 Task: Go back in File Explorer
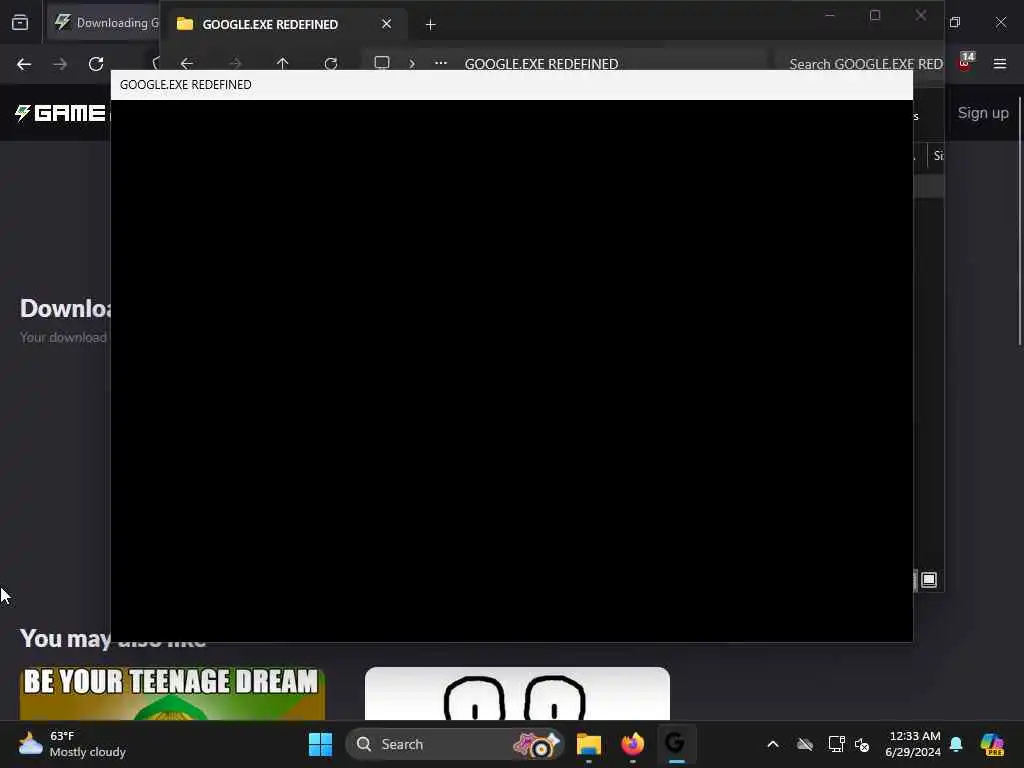point(187,63)
